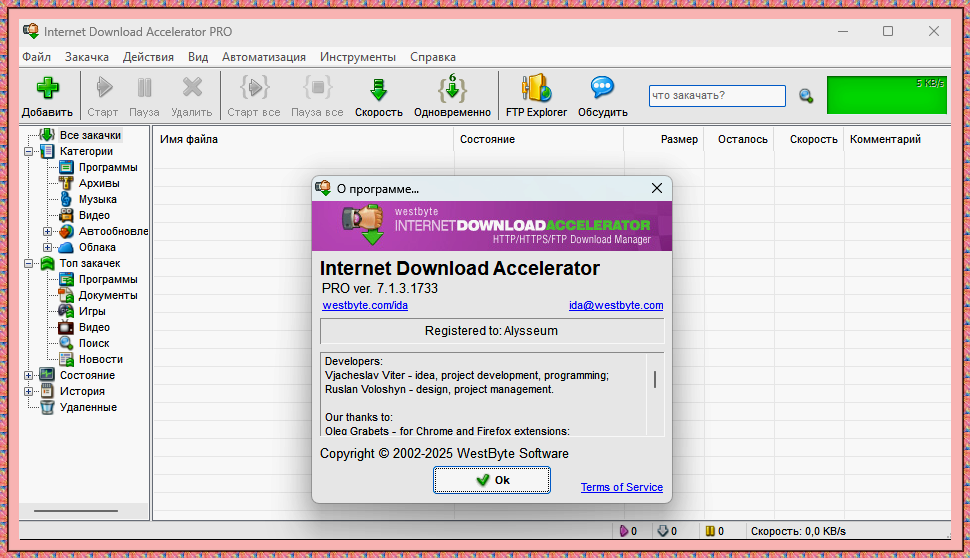Collapse the Топ закачек tree node
The width and height of the screenshot is (970, 558).
click(28, 264)
